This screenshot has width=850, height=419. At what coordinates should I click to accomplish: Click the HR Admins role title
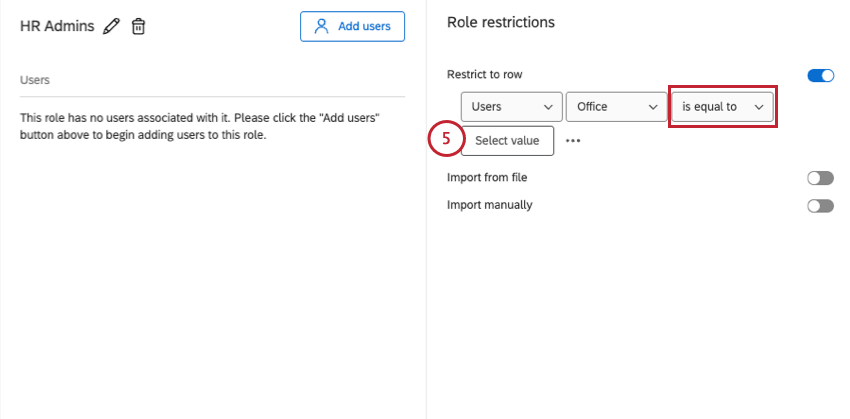coord(57,27)
